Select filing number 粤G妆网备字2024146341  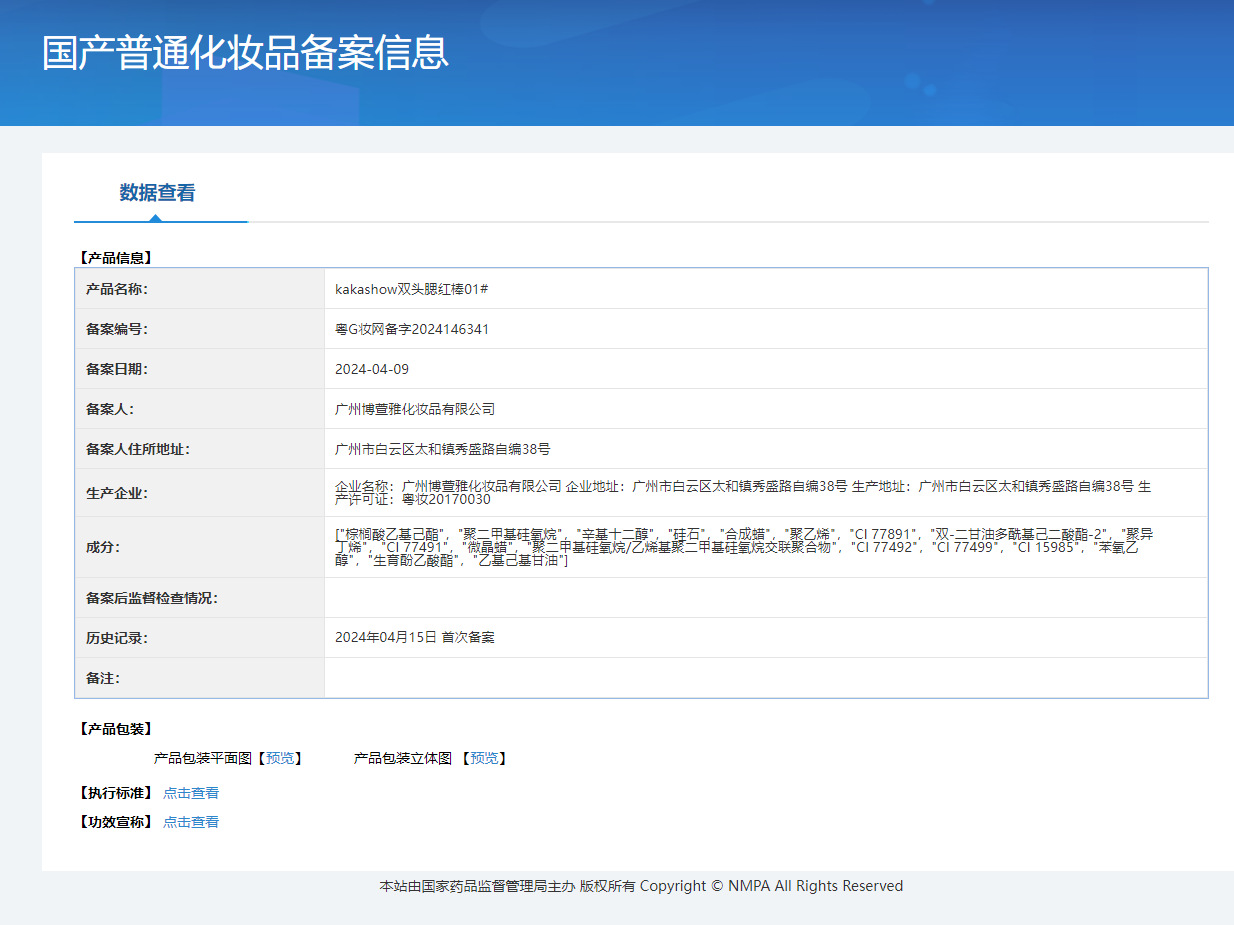pyautogui.click(x=412, y=329)
